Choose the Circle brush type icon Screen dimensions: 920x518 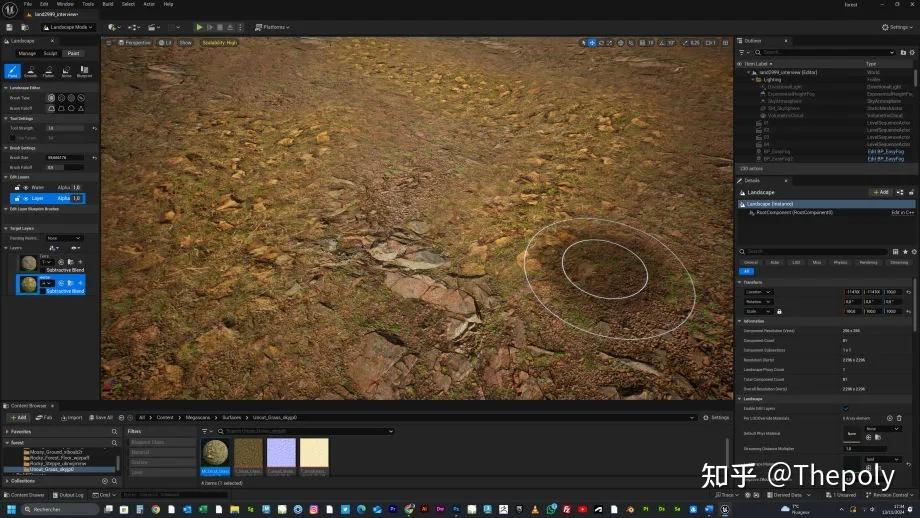(51, 98)
